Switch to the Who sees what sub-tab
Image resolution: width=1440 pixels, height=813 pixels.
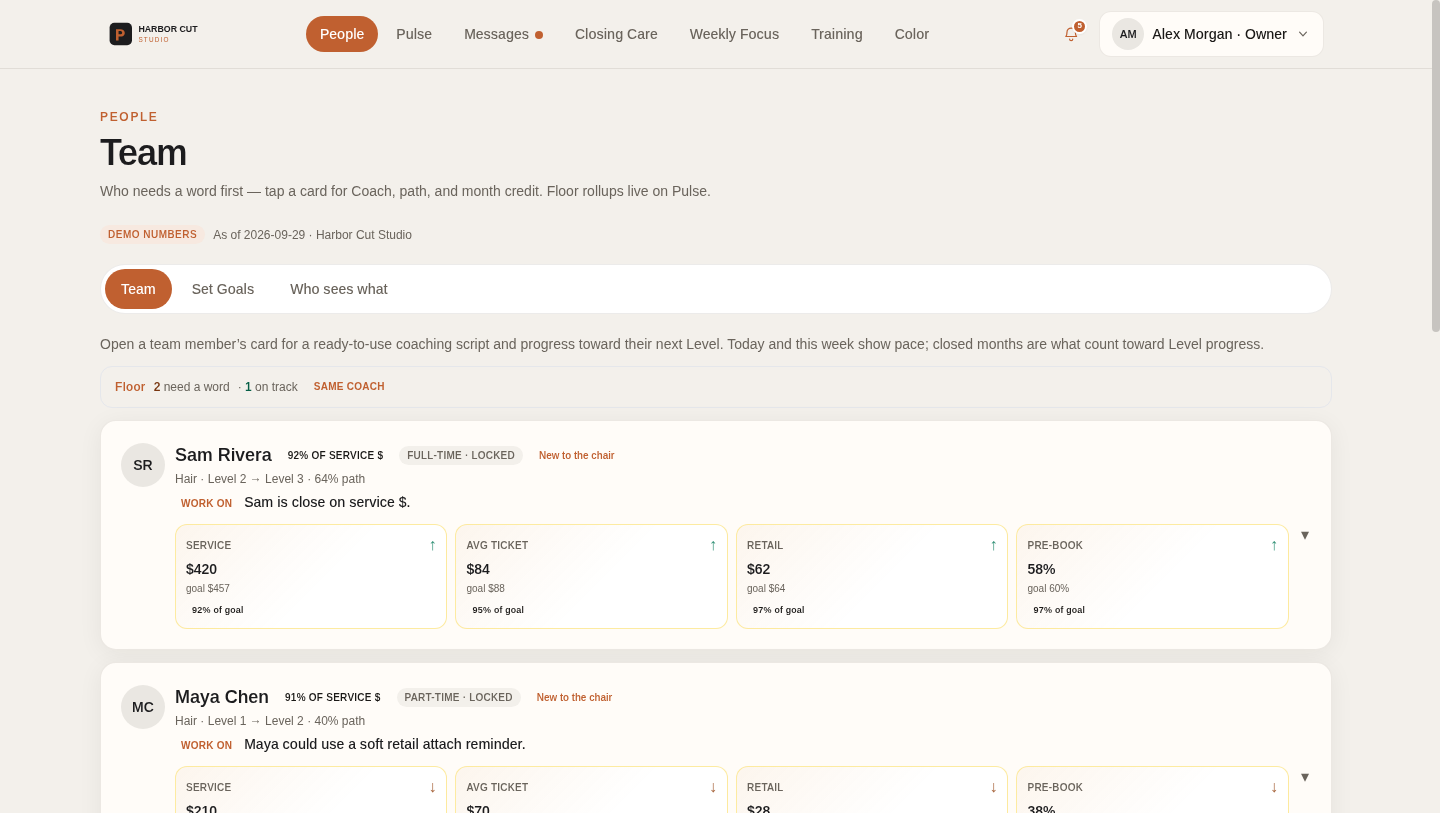[339, 289]
